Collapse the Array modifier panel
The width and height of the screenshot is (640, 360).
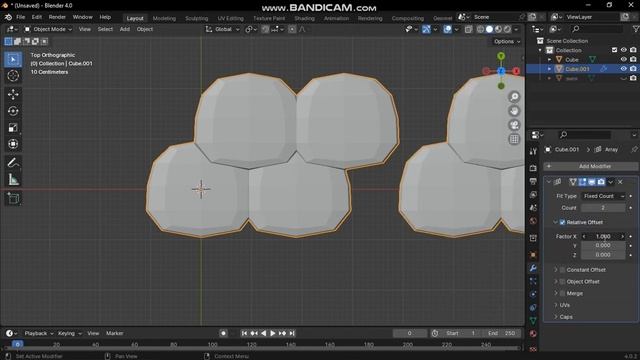(549, 182)
